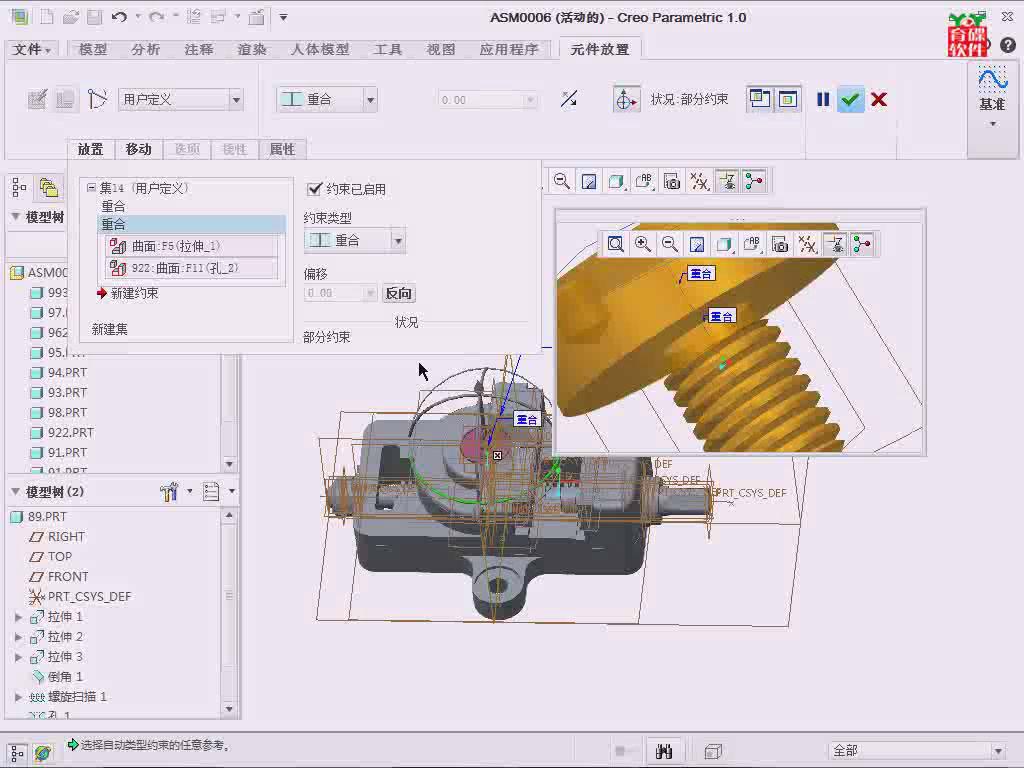
Task: Click Zoom In icon in the preview window toolbar
Action: [643, 244]
